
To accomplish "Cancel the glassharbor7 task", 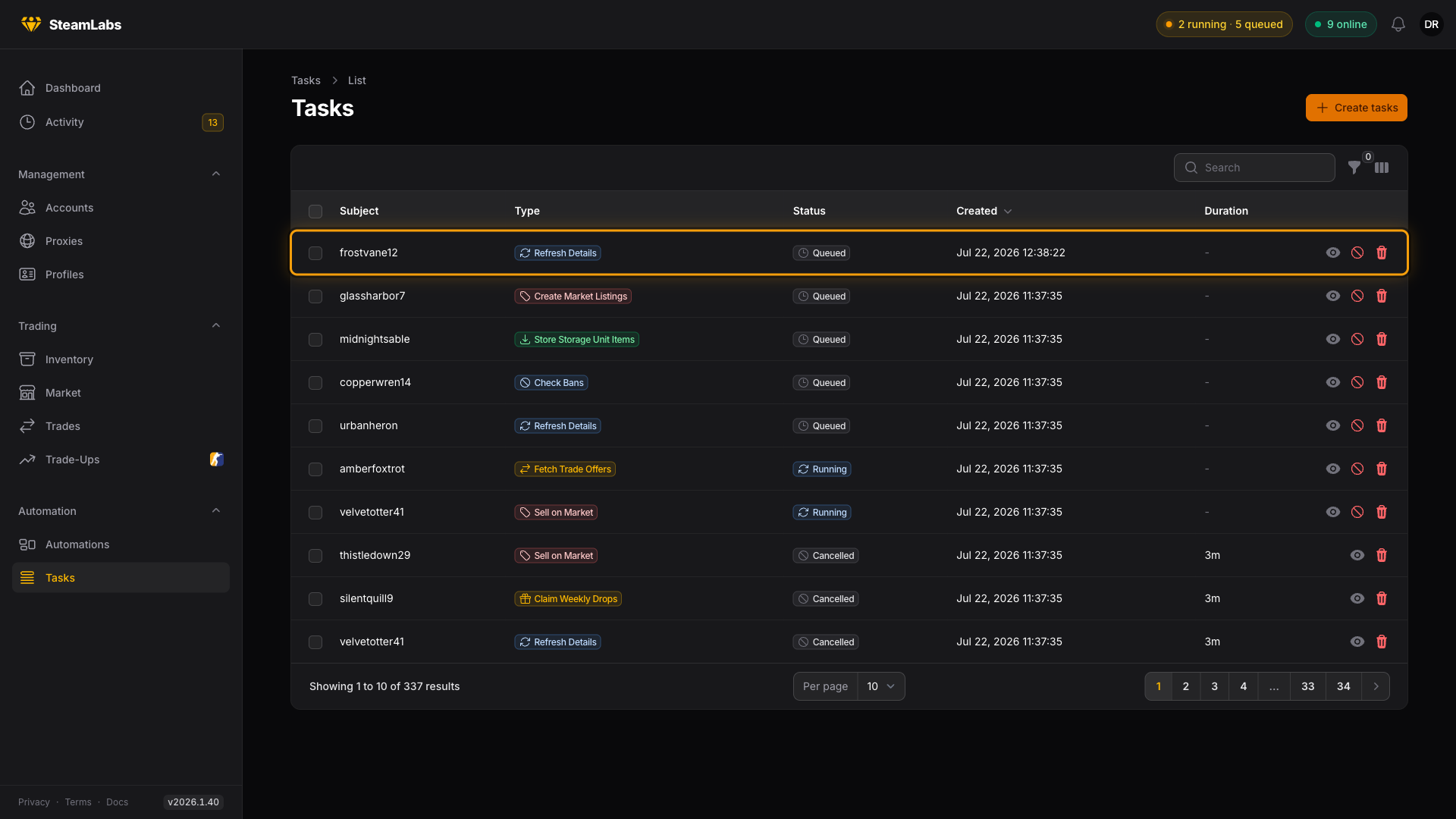I will coord(1357,296).
